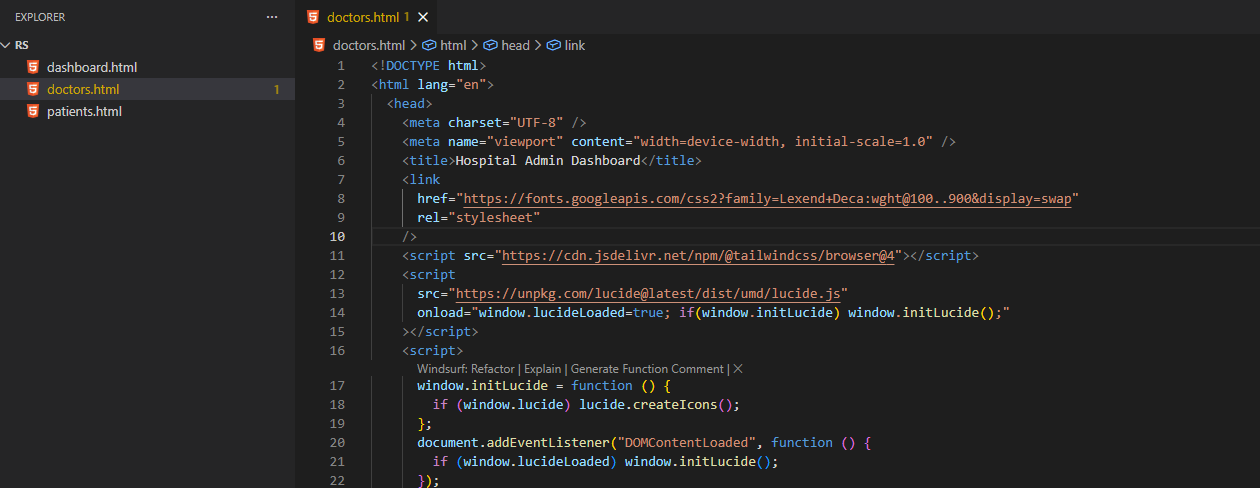Close the doctors.html tab
Screen dimensions: 1260x488
[x=423, y=17]
